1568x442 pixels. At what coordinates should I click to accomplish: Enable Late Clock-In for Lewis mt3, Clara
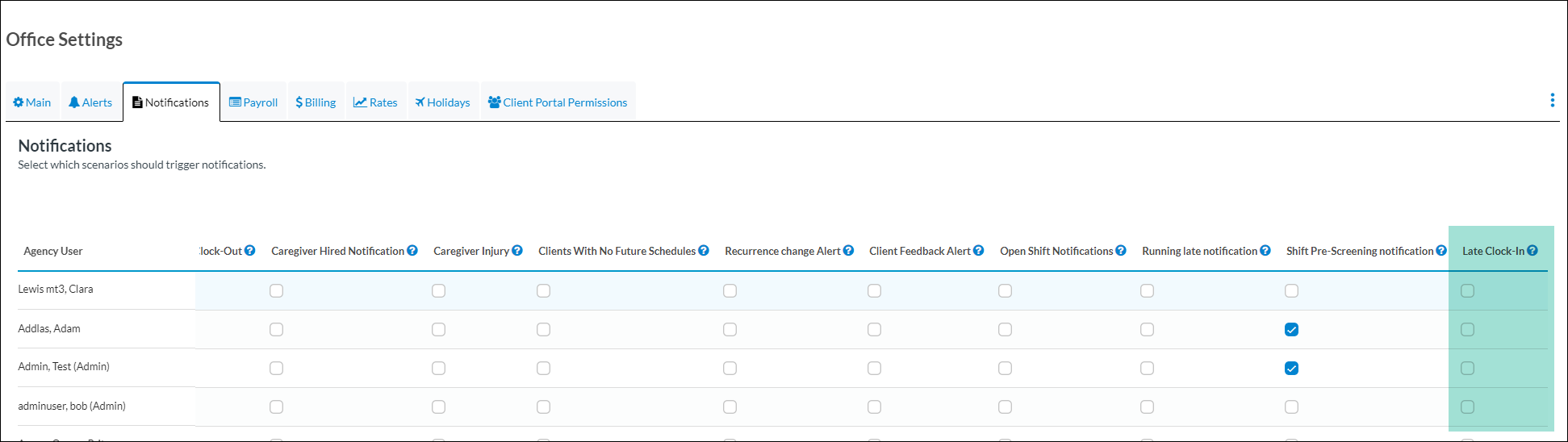(x=1468, y=291)
